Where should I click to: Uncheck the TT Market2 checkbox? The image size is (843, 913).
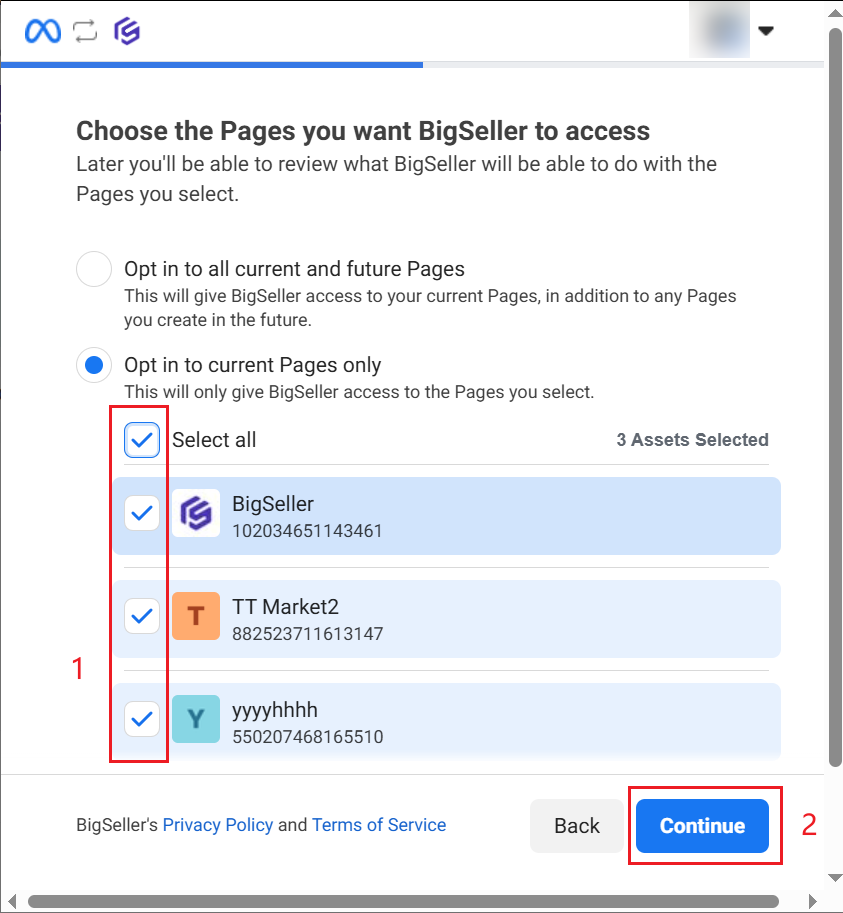click(x=142, y=616)
